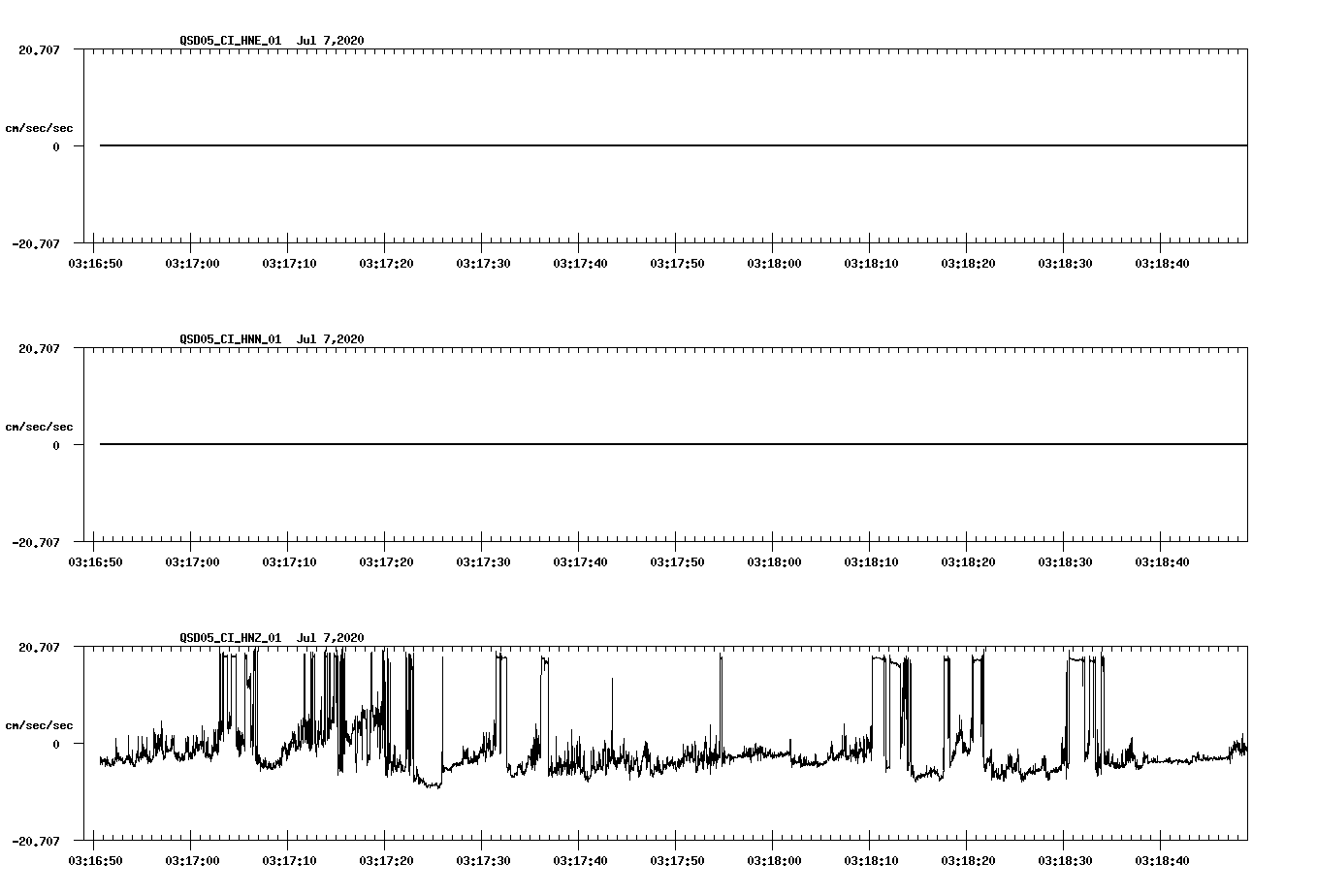Click the zero axis label on the HNN plot
The image size is (1317, 896).
click(x=56, y=445)
